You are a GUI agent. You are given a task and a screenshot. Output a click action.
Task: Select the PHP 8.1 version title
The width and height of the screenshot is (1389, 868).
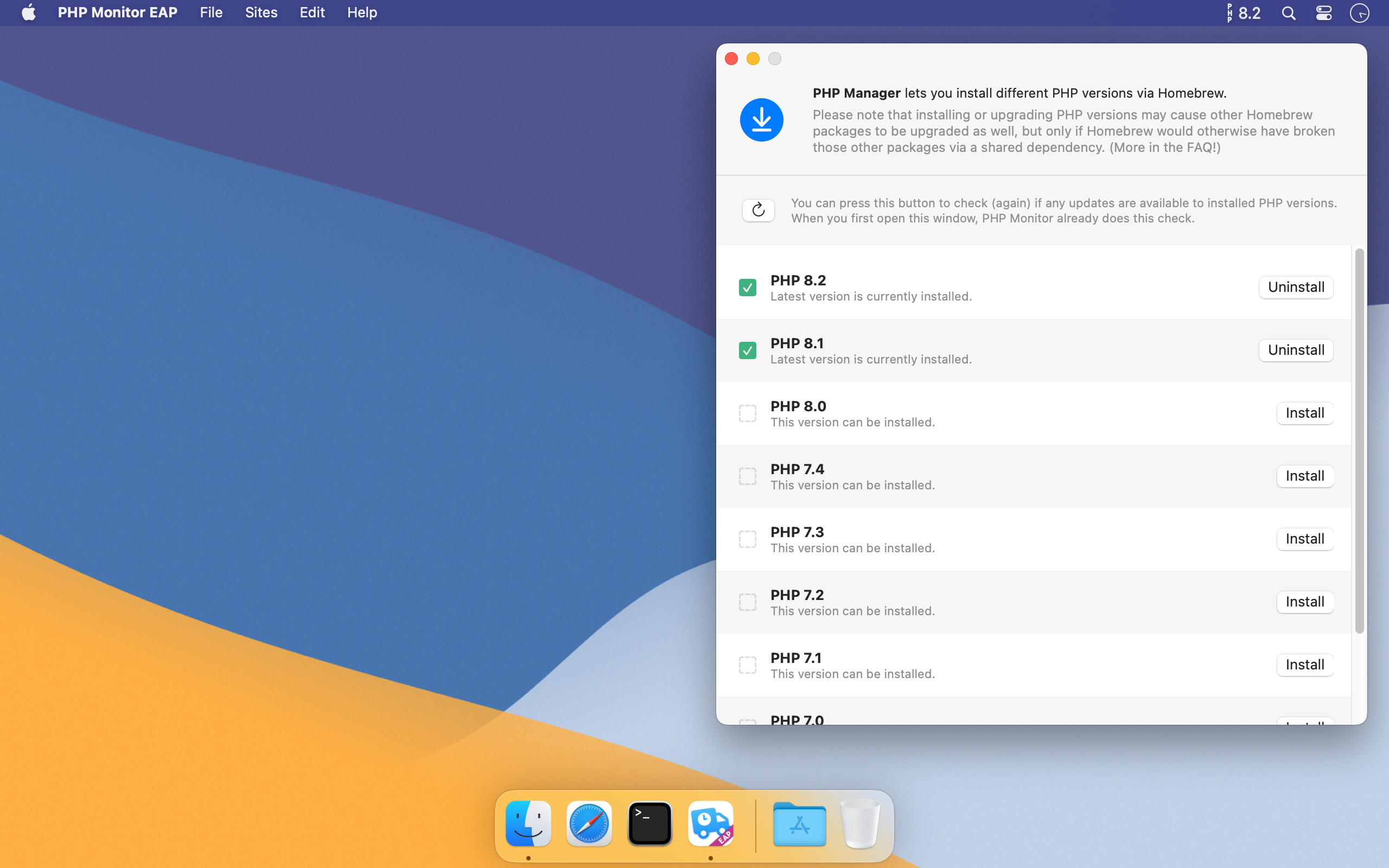(x=797, y=343)
